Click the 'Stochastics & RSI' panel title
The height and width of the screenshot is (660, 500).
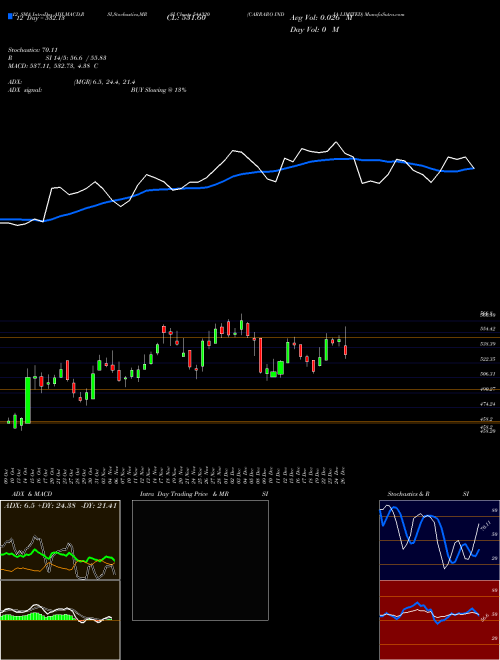428,494
